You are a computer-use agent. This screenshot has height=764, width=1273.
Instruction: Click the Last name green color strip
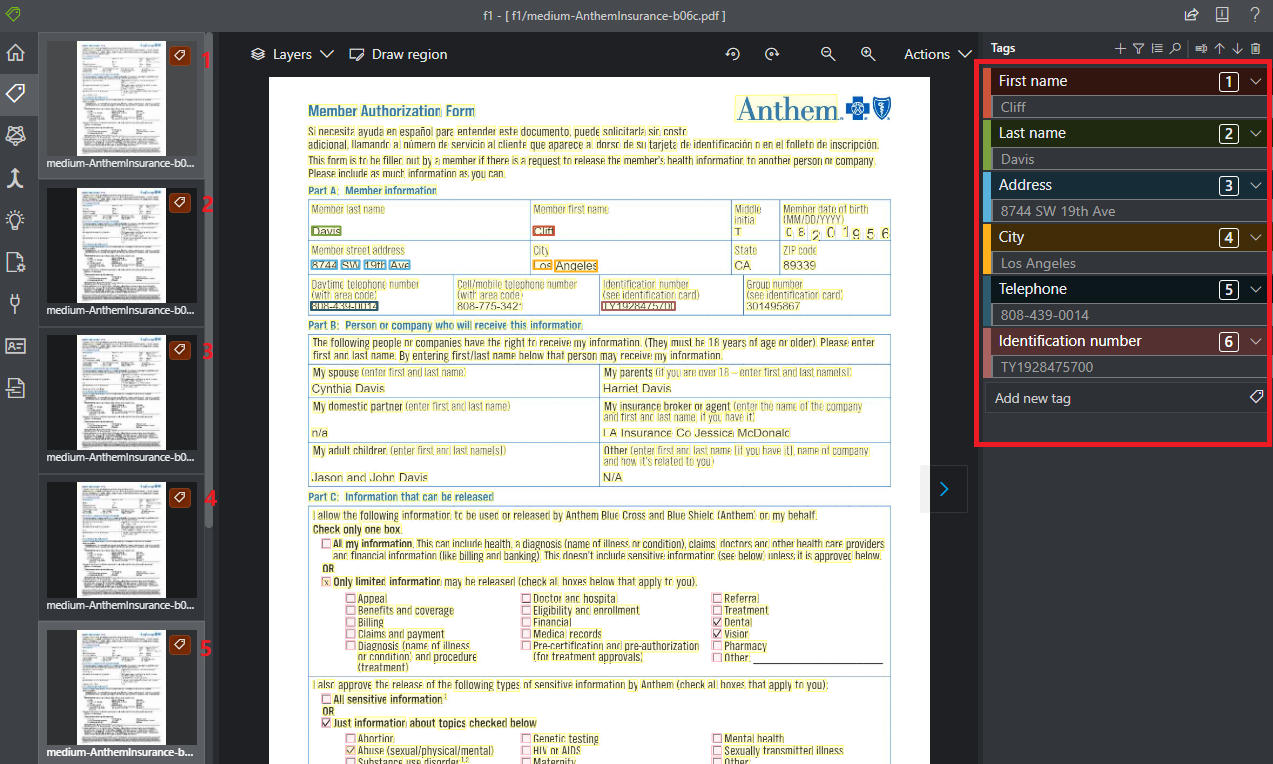point(988,145)
